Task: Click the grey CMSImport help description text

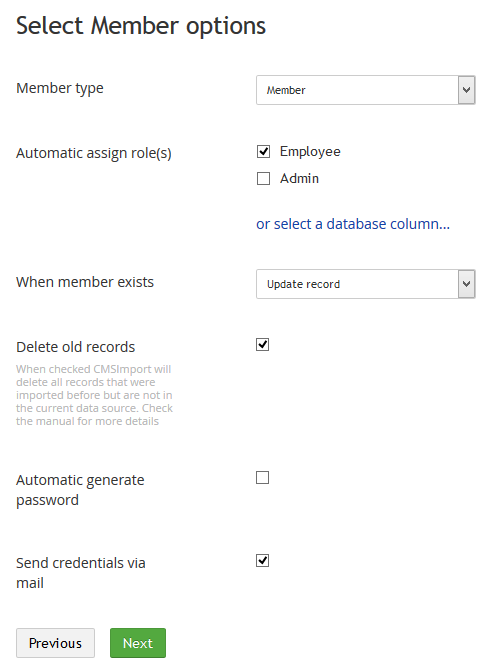Action: click(94, 395)
